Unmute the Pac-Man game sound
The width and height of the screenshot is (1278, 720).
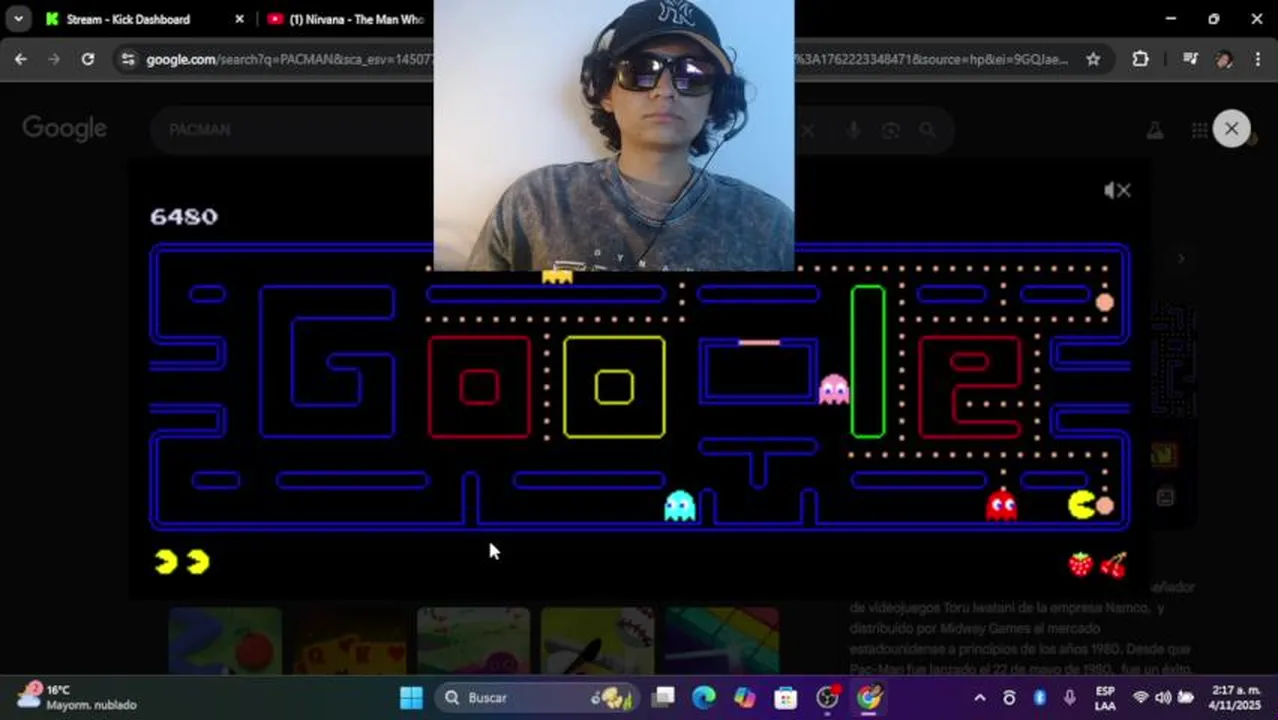click(x=1117, y=190)
